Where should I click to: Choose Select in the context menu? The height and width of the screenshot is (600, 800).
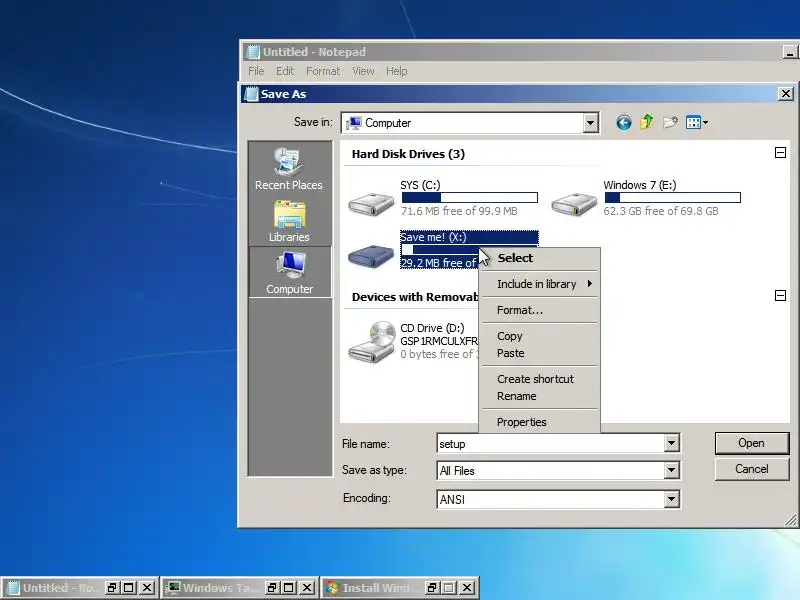click(539, 258)
